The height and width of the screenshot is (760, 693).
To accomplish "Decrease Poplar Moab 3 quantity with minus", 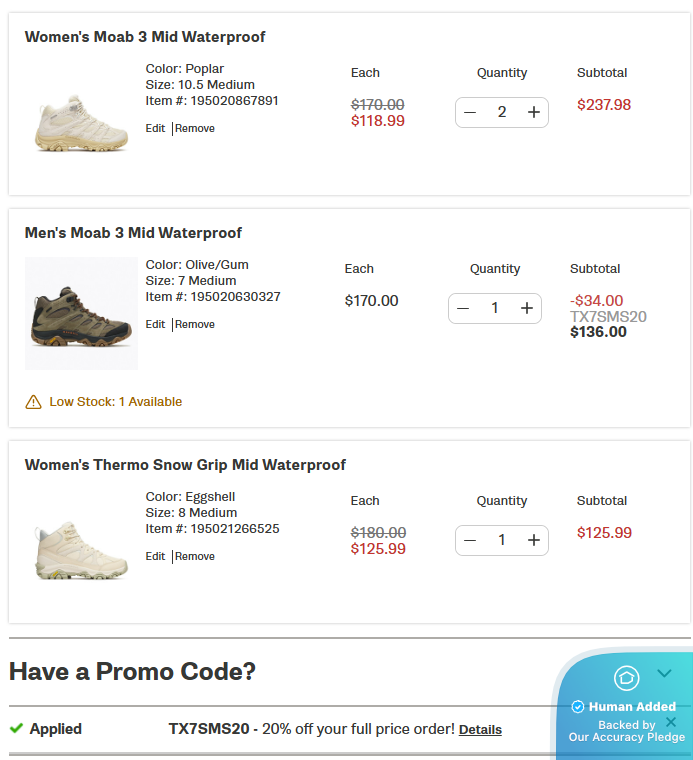I will pos(470,112).
